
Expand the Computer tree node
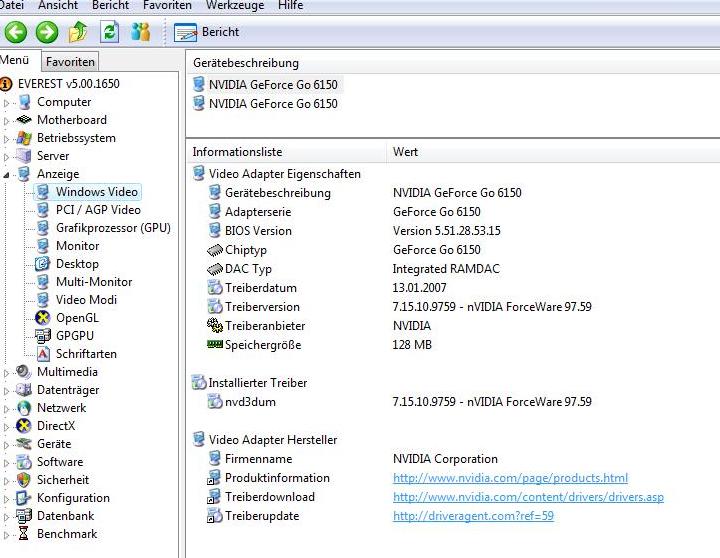(6, 103)
